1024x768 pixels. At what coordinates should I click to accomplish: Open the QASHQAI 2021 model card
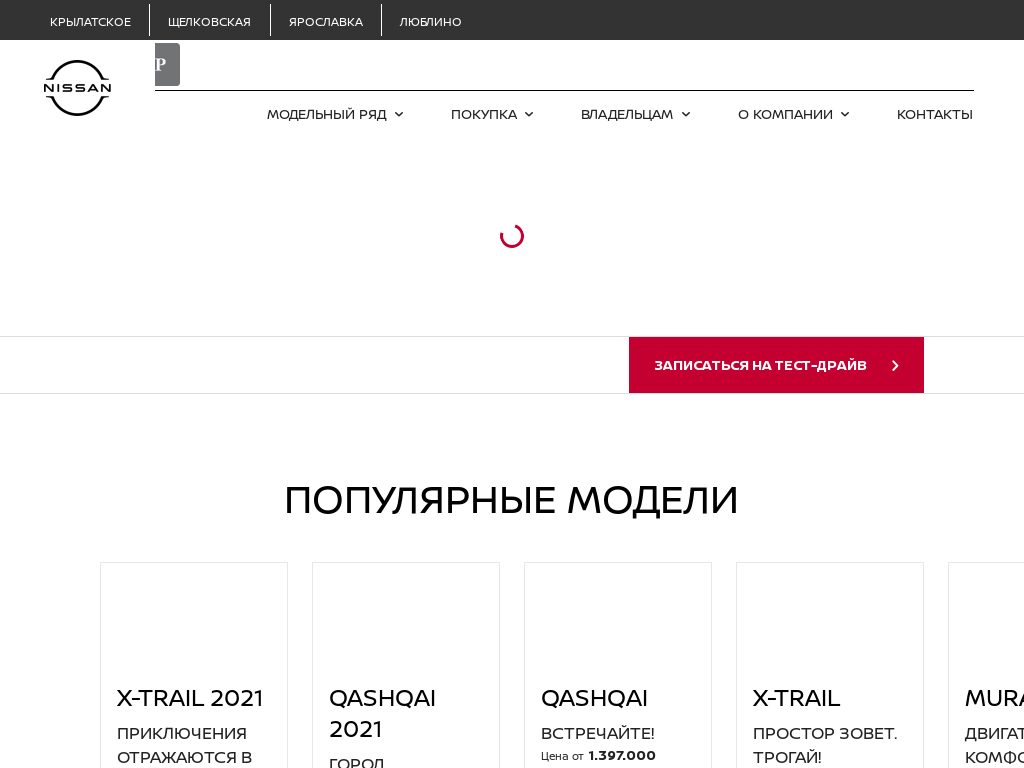point(382,712)
